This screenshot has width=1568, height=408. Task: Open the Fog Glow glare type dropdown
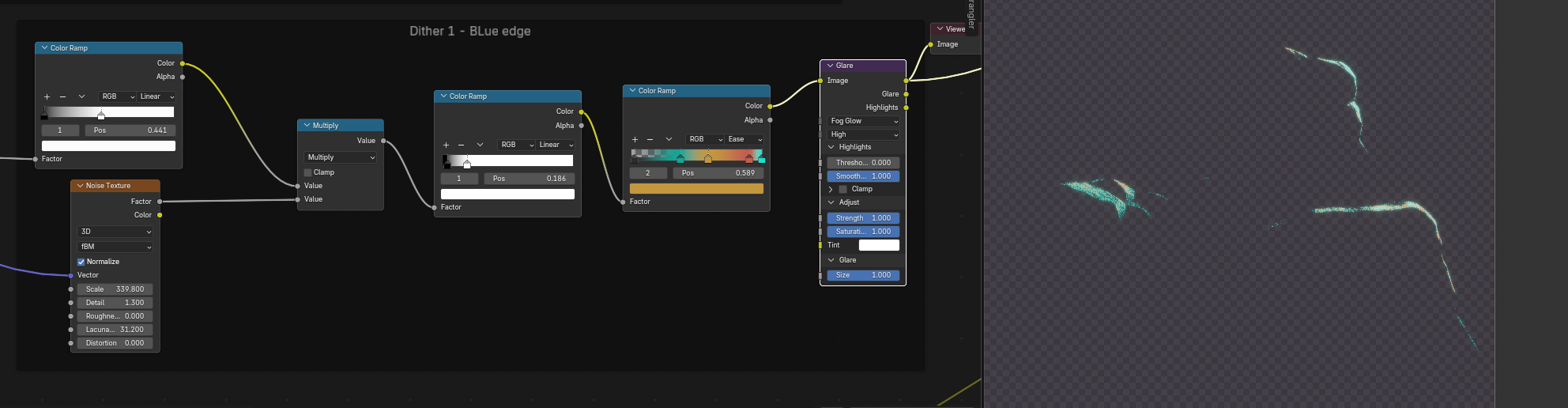[863, 121]
